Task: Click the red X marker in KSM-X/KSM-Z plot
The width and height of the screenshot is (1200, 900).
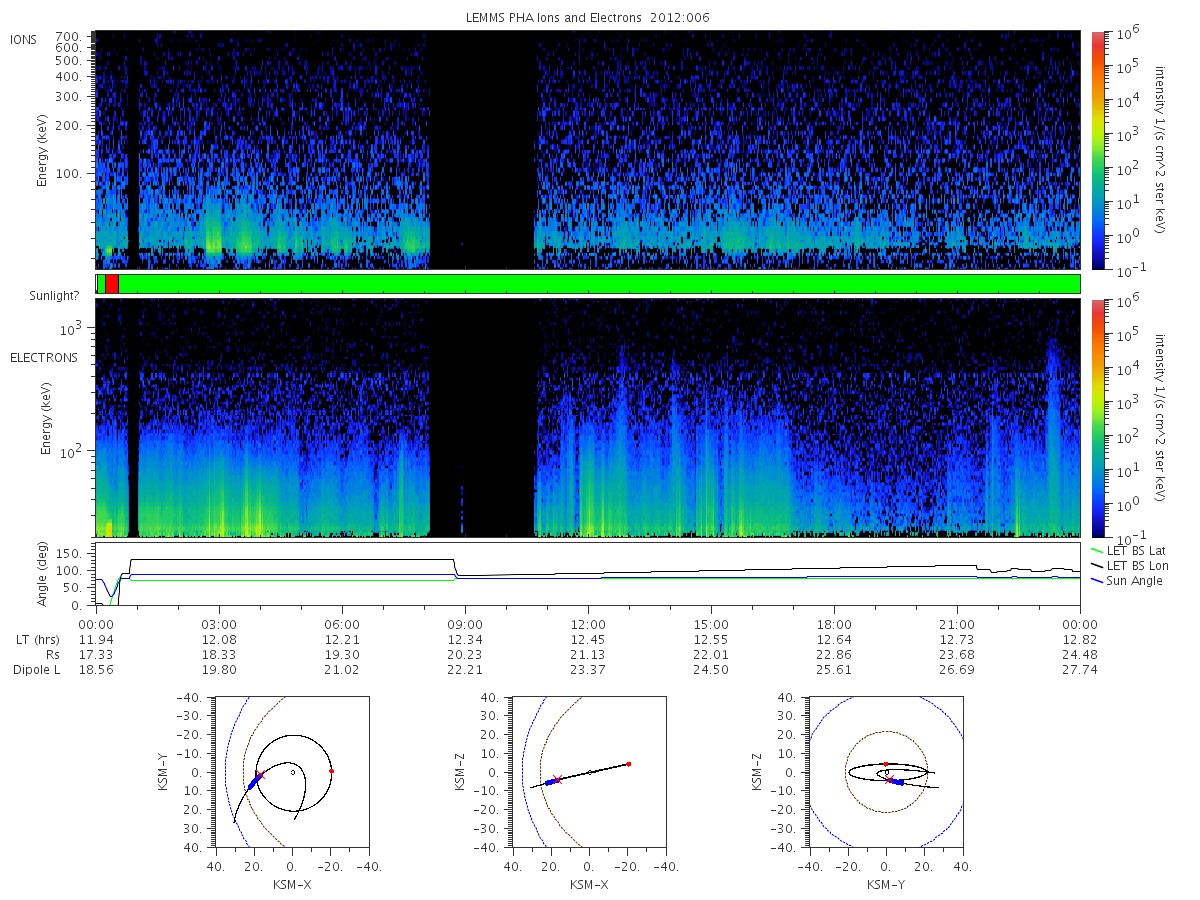Action: click(557, 779)
